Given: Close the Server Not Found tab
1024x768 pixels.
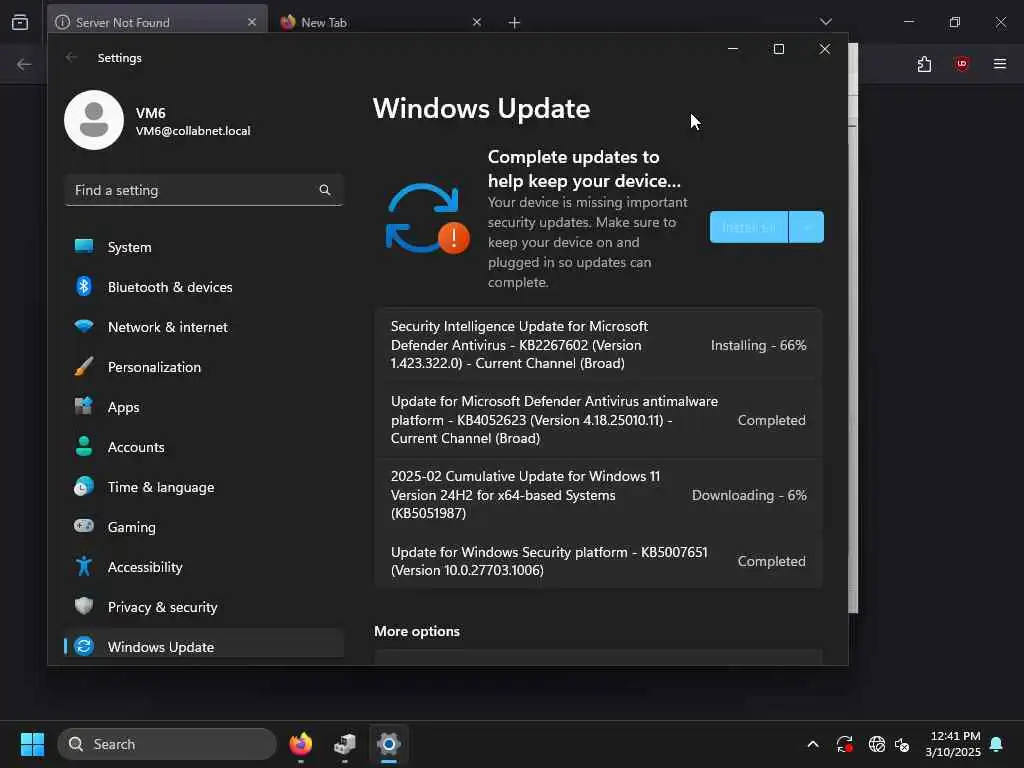Looking at the screenshot, I should (252, 22).
